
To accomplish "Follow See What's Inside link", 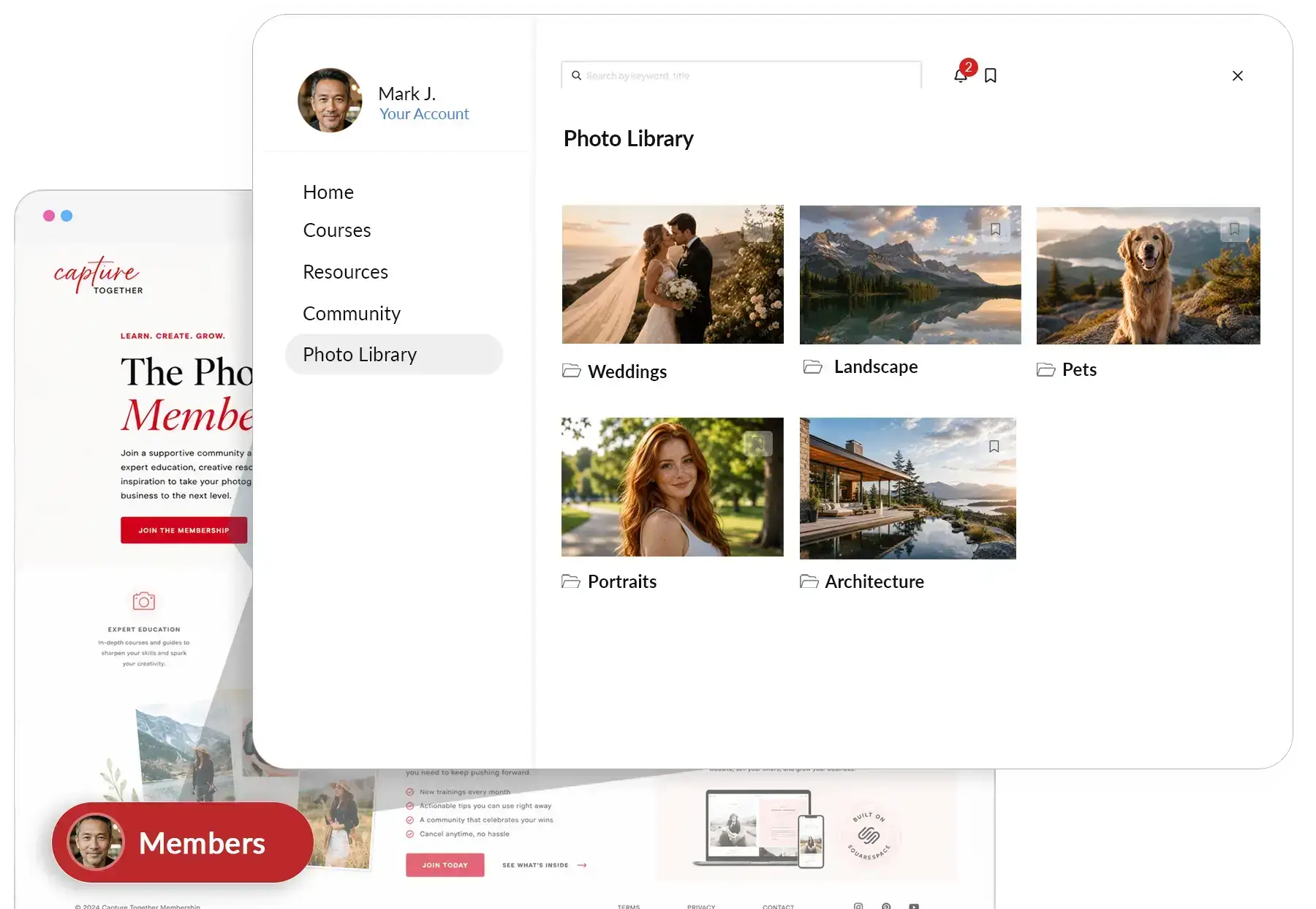I will click(x=545, y=865).
